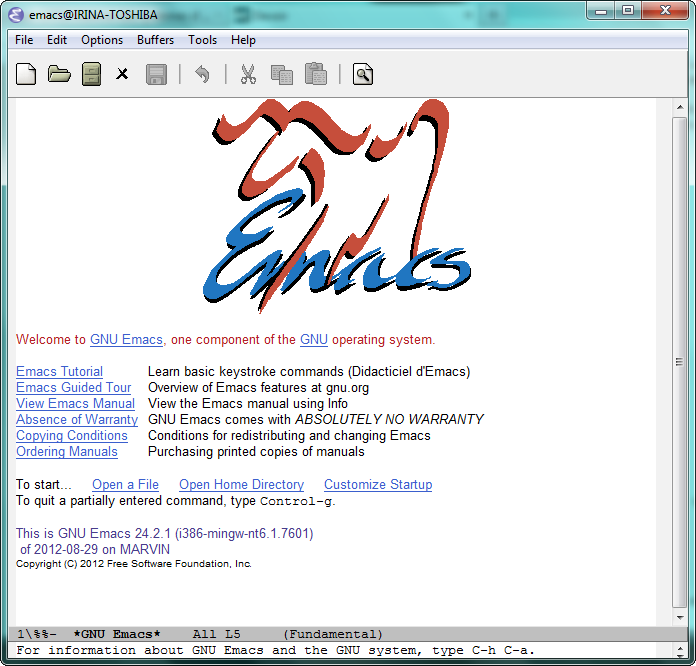Screen dimensions: 696x666
Task: Click the minibuffer scroll down arrow
Action: point(680,655)
